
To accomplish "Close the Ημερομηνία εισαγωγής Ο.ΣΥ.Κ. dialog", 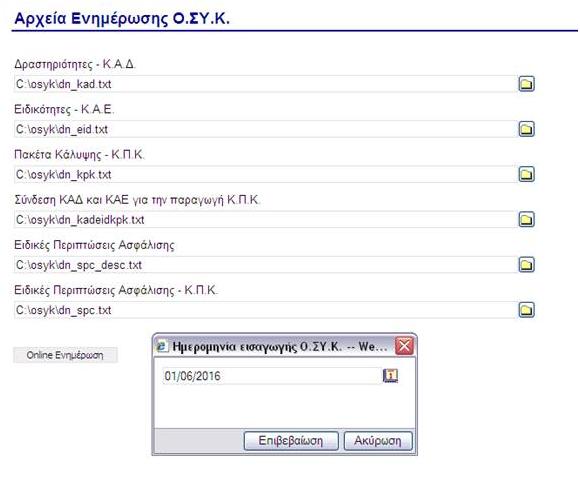I will pos(404,347).
